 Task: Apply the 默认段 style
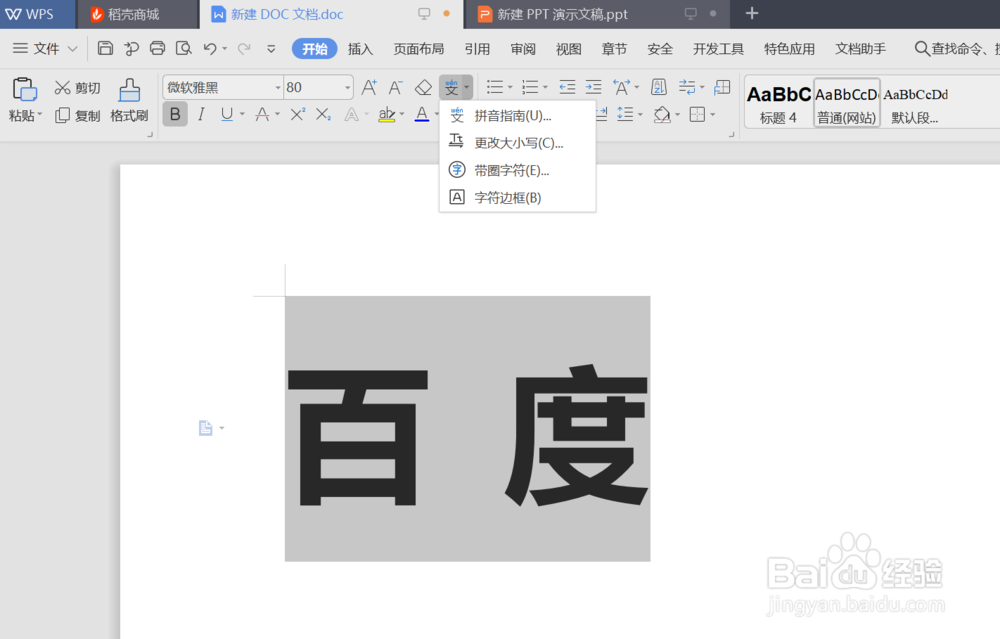915,103
